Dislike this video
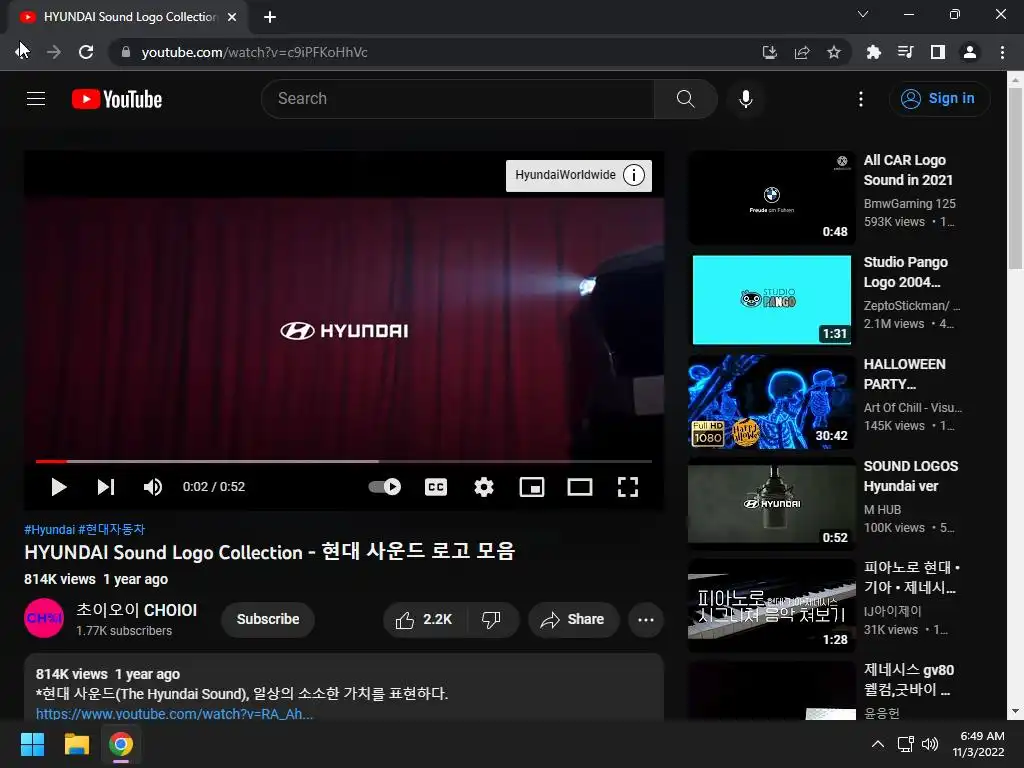The image size is (1024, 768). pyautogui.click(x=491, y=620)
